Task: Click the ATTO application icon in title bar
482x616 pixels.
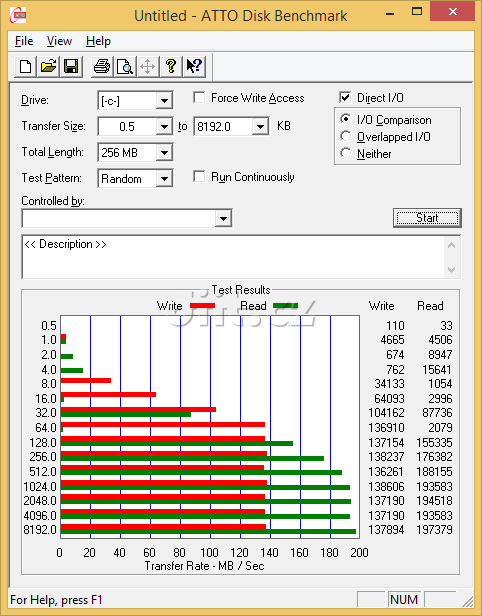Action: tap(18, 15)
